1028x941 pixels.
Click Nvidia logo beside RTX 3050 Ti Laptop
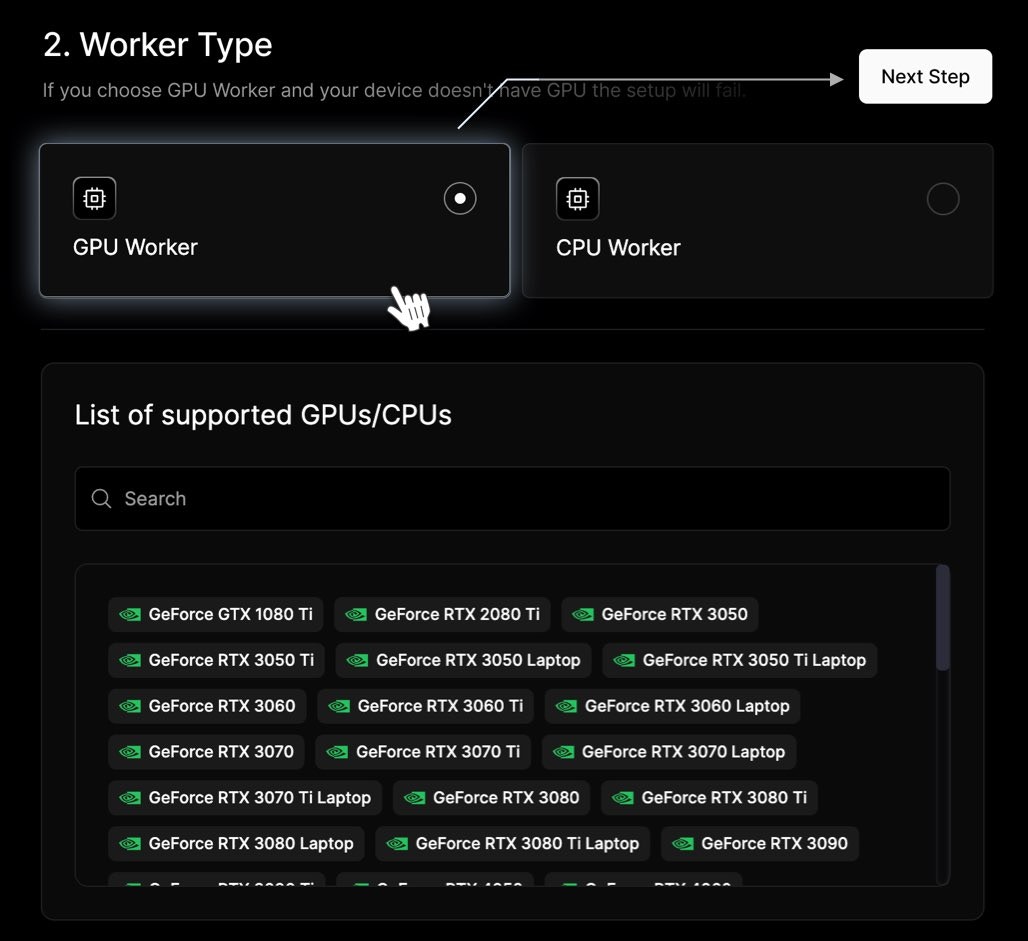[624, 660]
